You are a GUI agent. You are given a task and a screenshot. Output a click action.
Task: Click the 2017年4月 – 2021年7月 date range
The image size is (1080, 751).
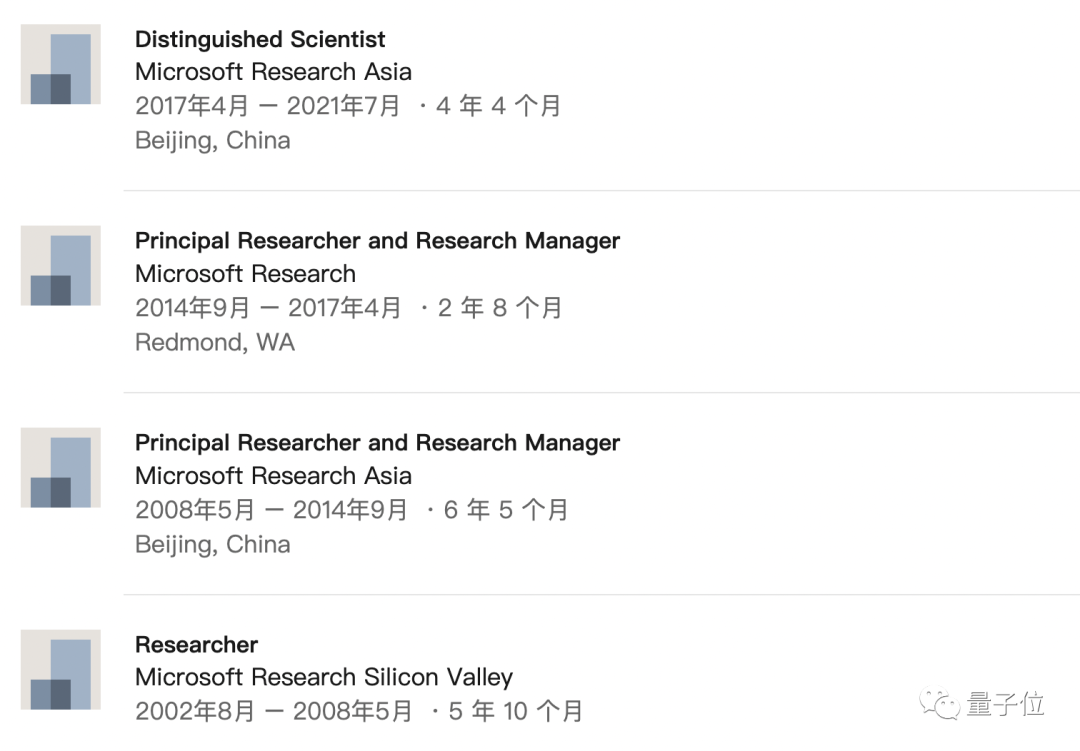coord(267,106)
